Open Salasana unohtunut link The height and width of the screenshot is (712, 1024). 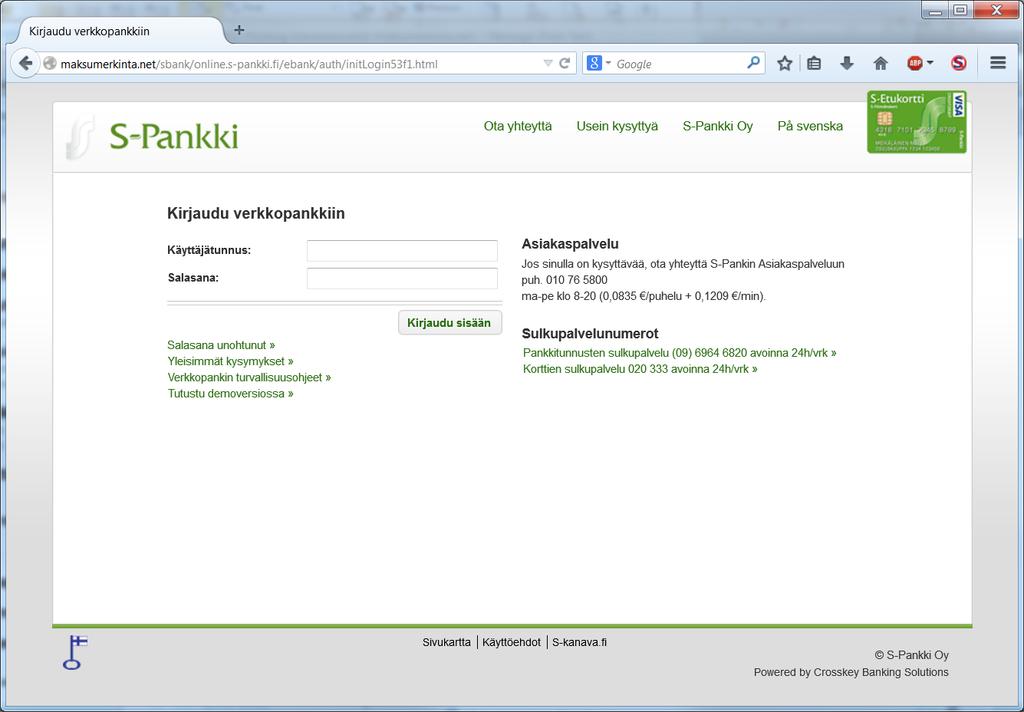(x=221, y=345)
